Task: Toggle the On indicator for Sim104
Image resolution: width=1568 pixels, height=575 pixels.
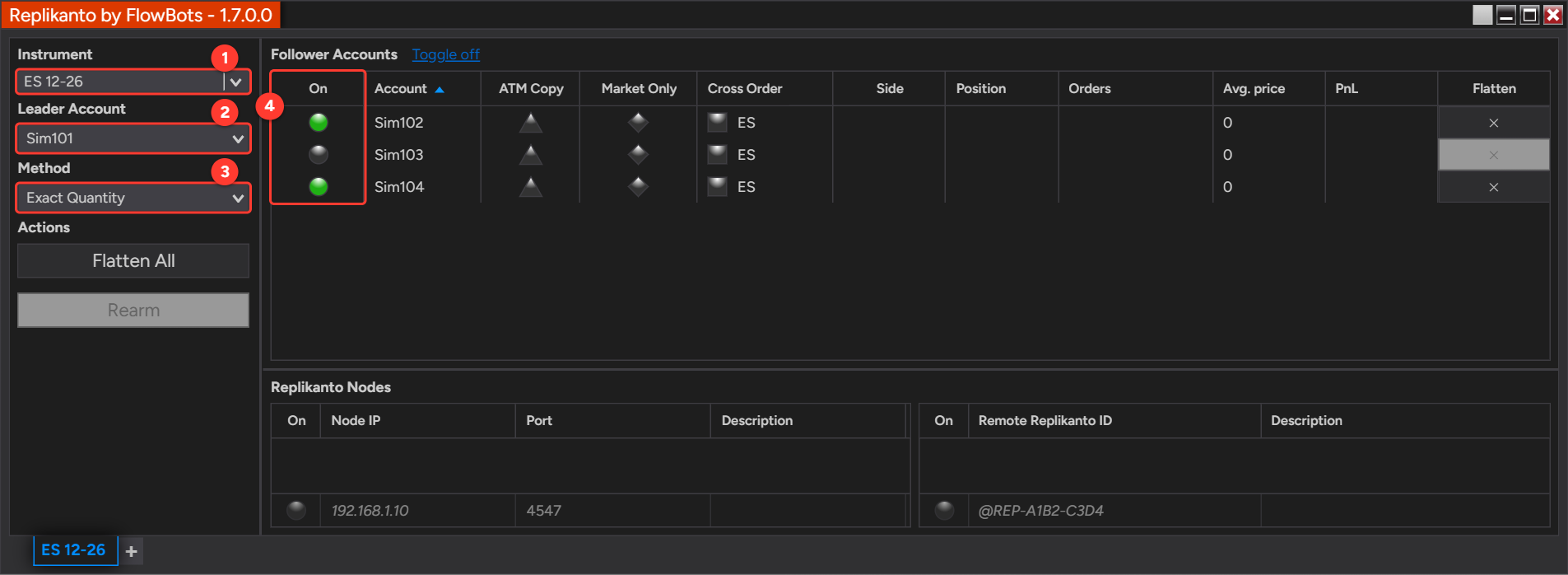Action: pos(319,187)
